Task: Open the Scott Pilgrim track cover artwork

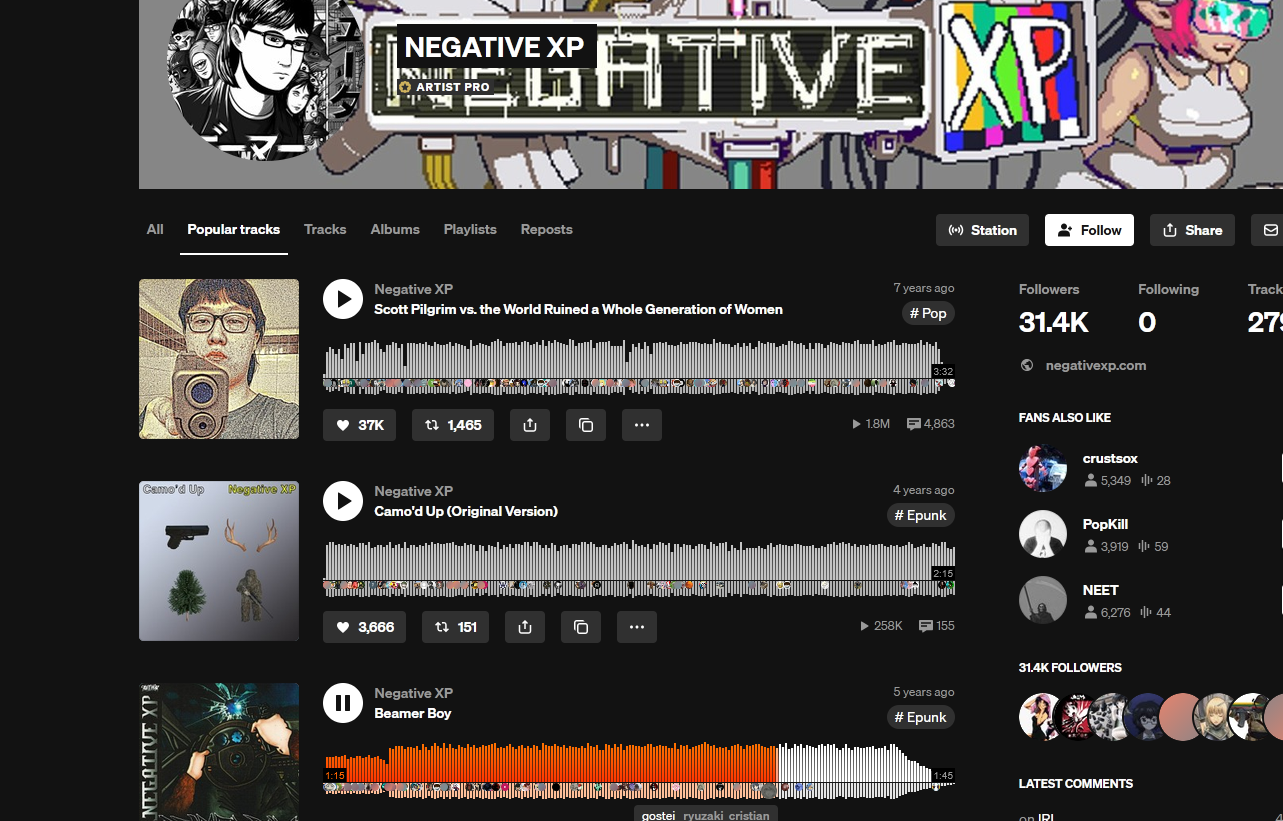Action: point(219,359)
